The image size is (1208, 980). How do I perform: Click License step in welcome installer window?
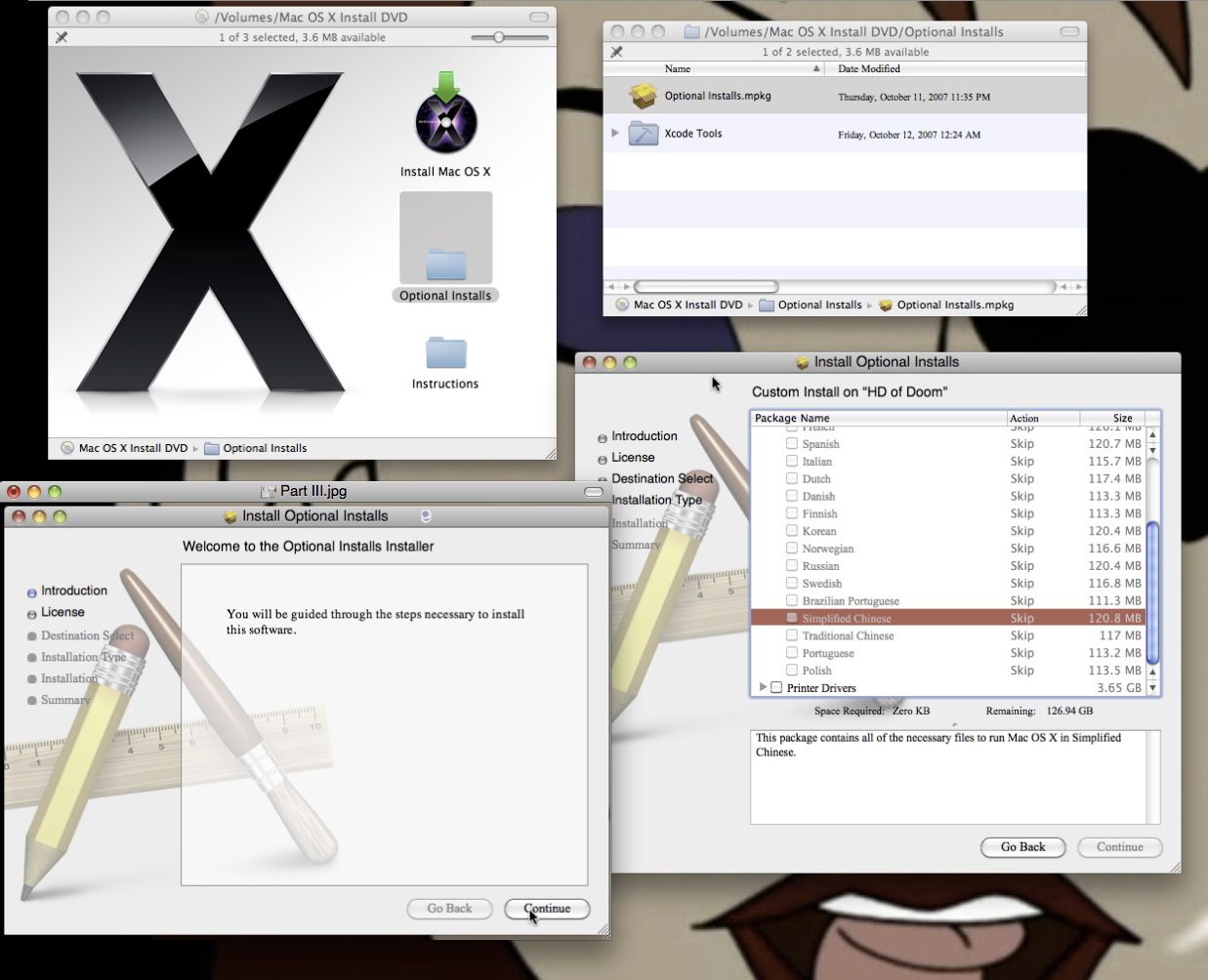(62, 612)
